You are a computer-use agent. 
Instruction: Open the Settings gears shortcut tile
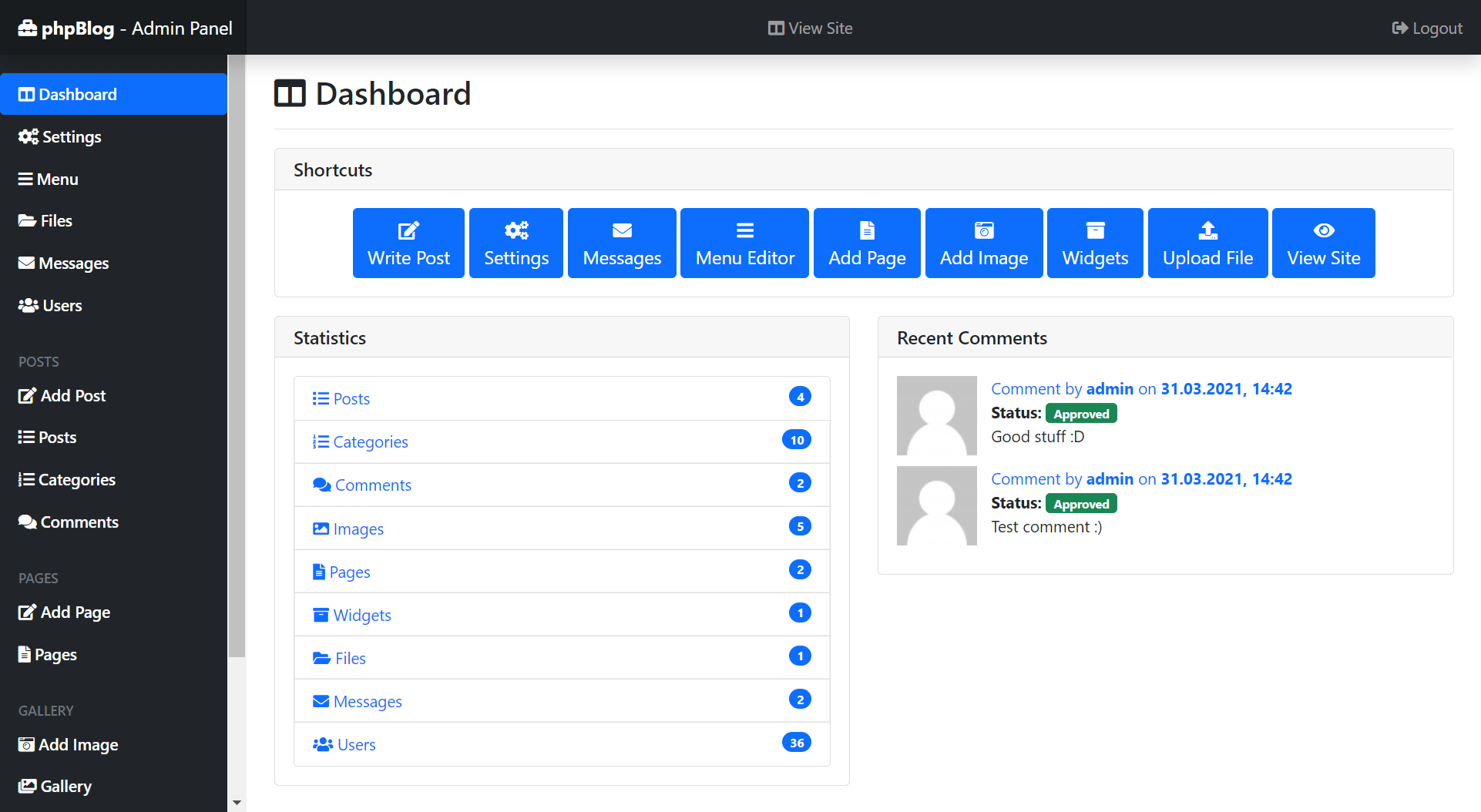[515, 243]
